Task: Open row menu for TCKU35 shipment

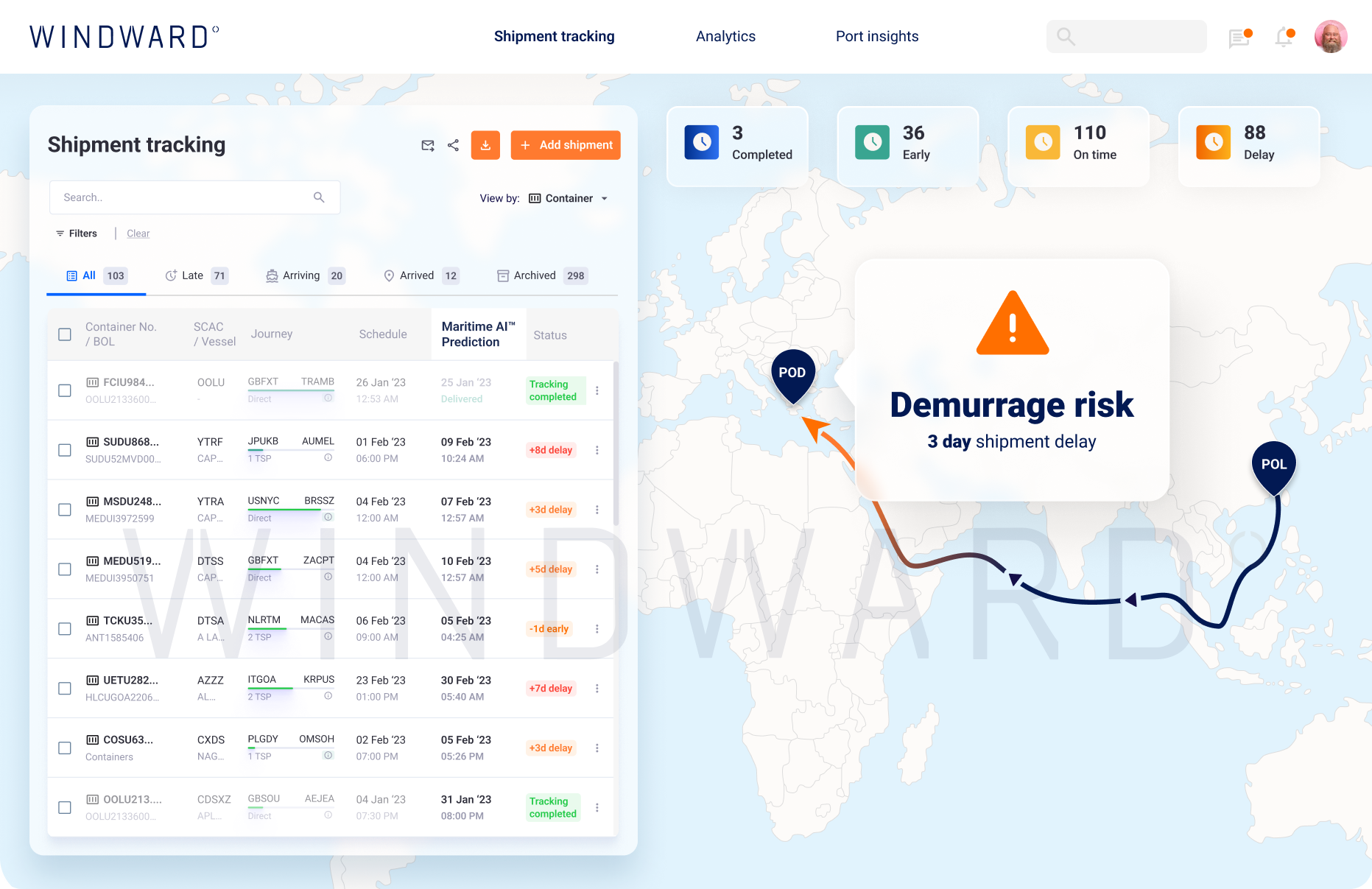Action: coord(597,629)
